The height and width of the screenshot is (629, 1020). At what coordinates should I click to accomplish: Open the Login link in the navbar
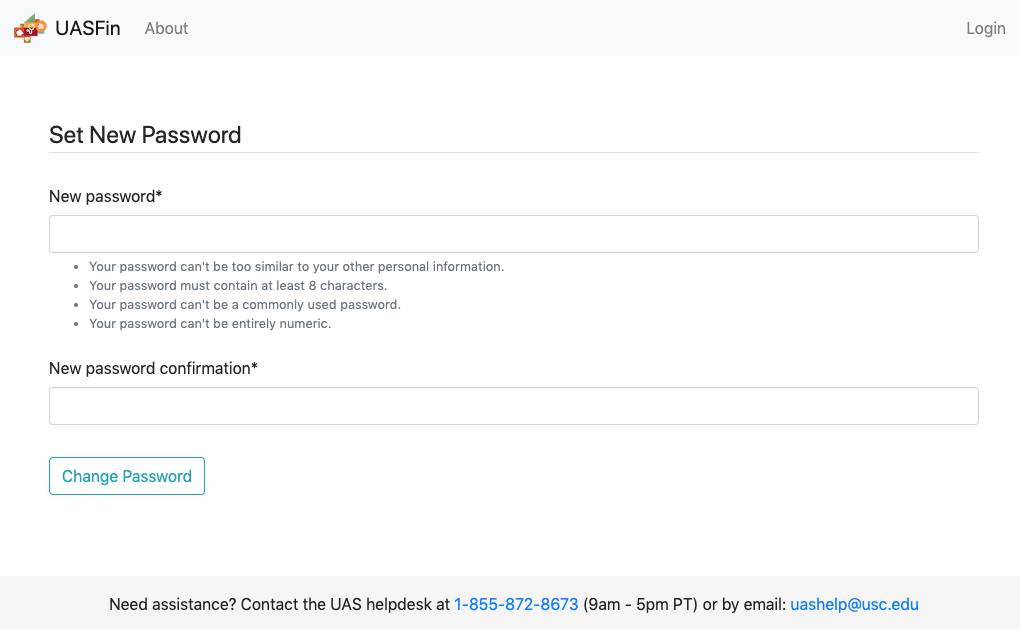(x=985, y=28)
